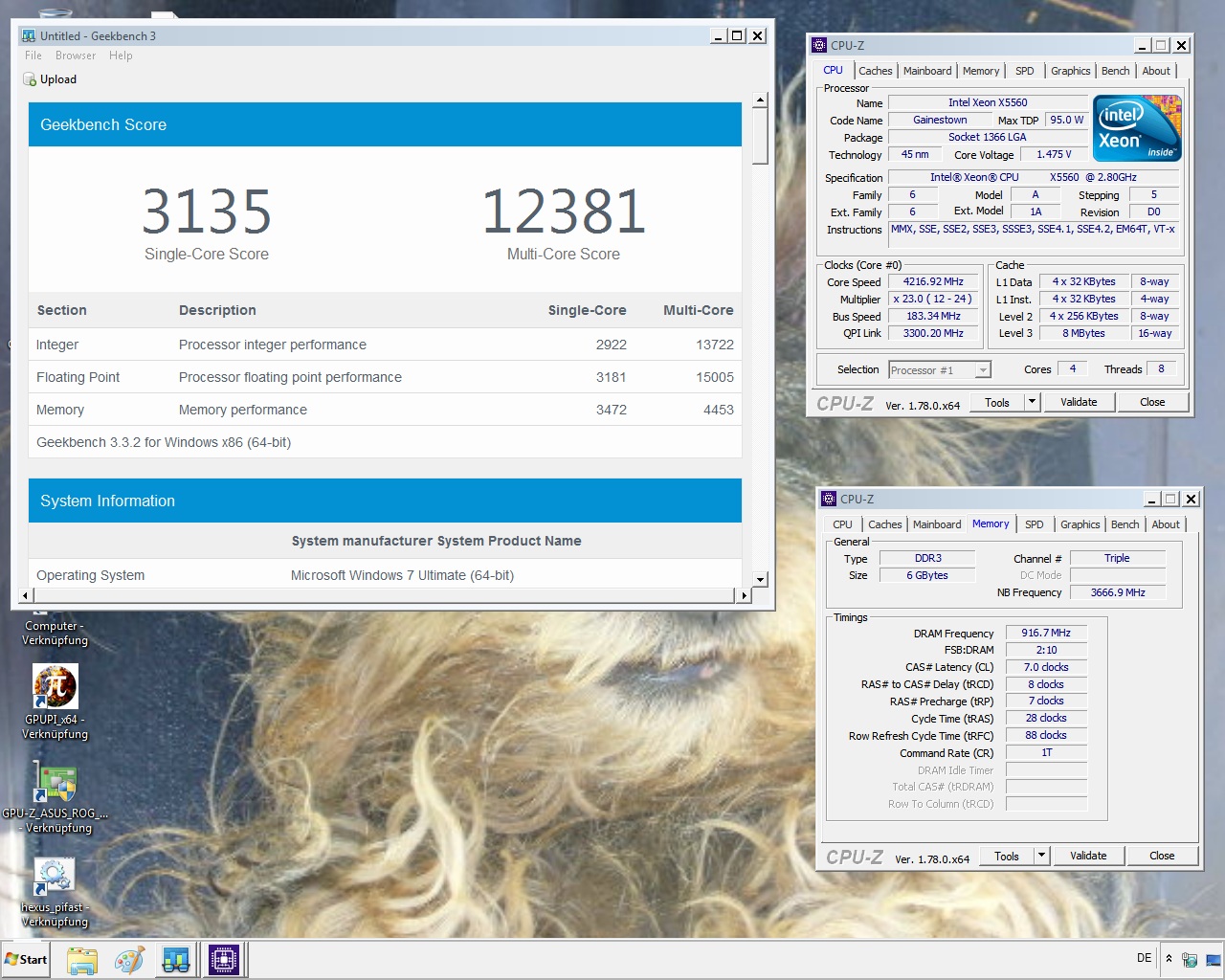Click the NB Frequency 3666.9 MHz field
This screenshot has height=980, width=1225.
[1118, 592]
